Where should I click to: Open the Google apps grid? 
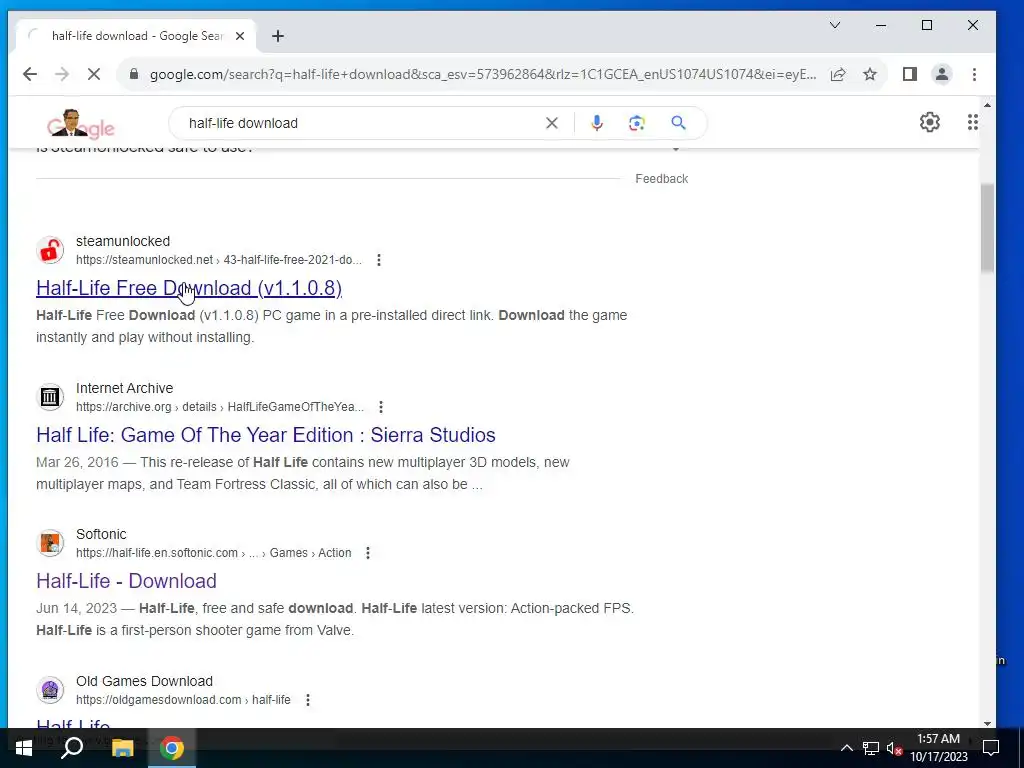coord(972,122)
